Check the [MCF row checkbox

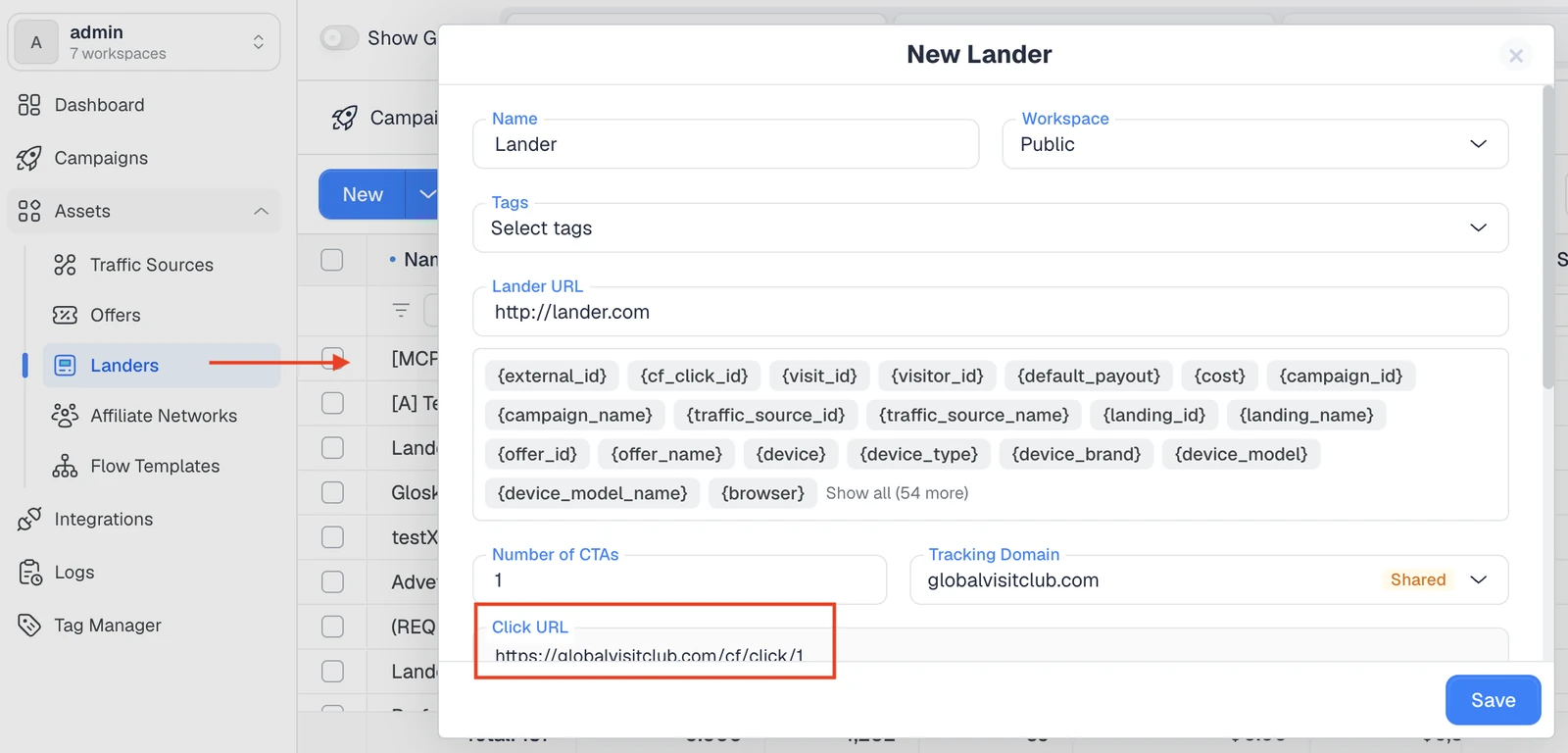(x=332, y=358)
